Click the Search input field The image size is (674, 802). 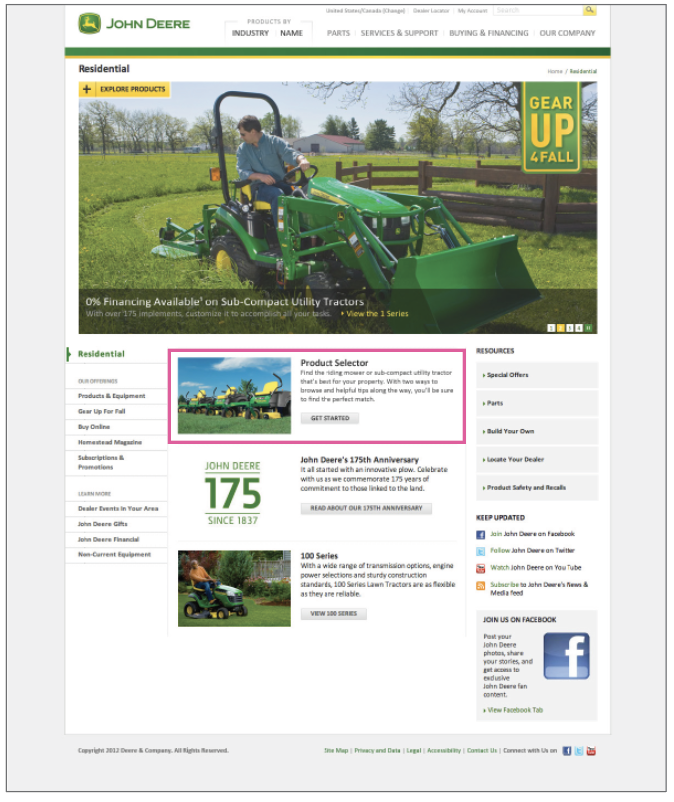pyautogui.click(x=538, y=10)
